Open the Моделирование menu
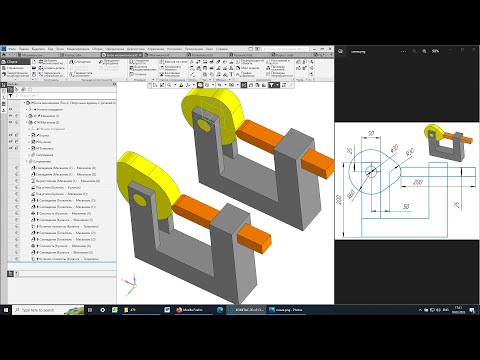This screenshot has height=360, width=480. point(78,49)
